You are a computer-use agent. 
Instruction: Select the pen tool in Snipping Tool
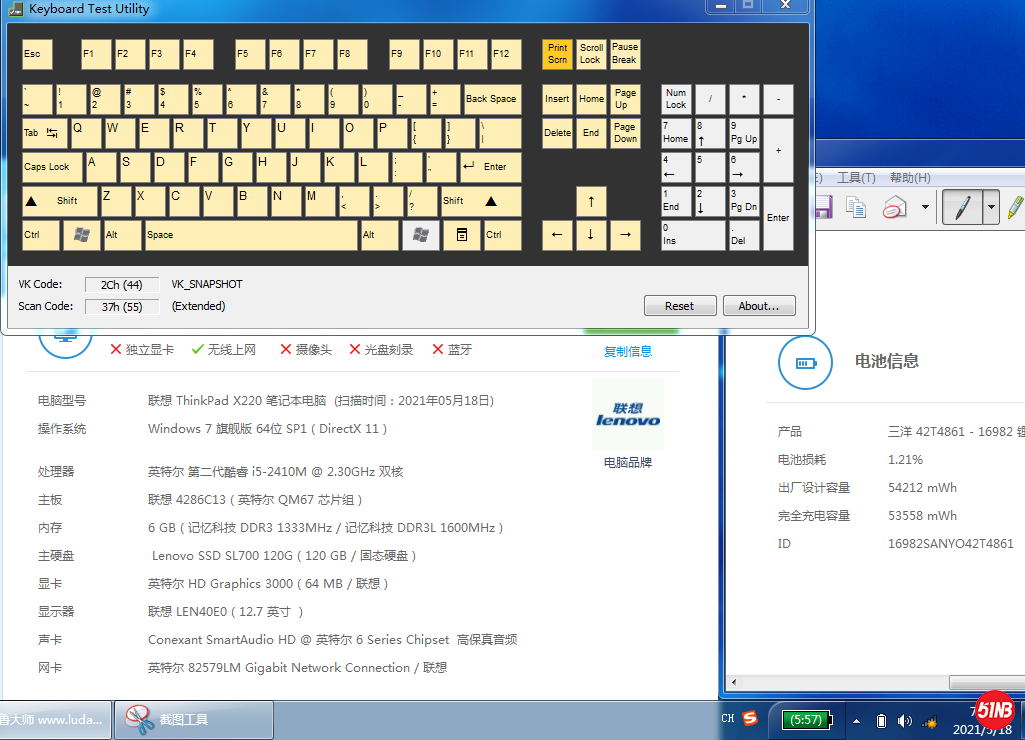[961, 207]
